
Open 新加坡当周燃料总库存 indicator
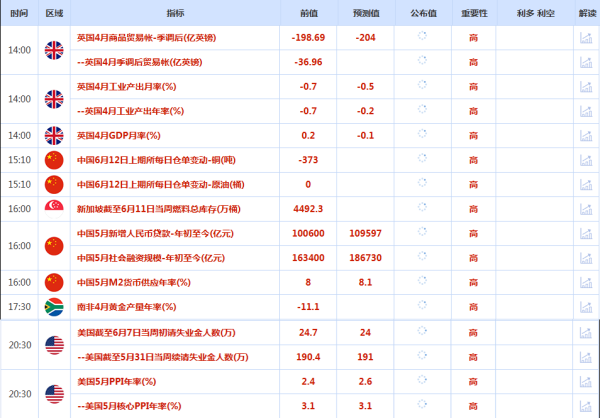159,209
